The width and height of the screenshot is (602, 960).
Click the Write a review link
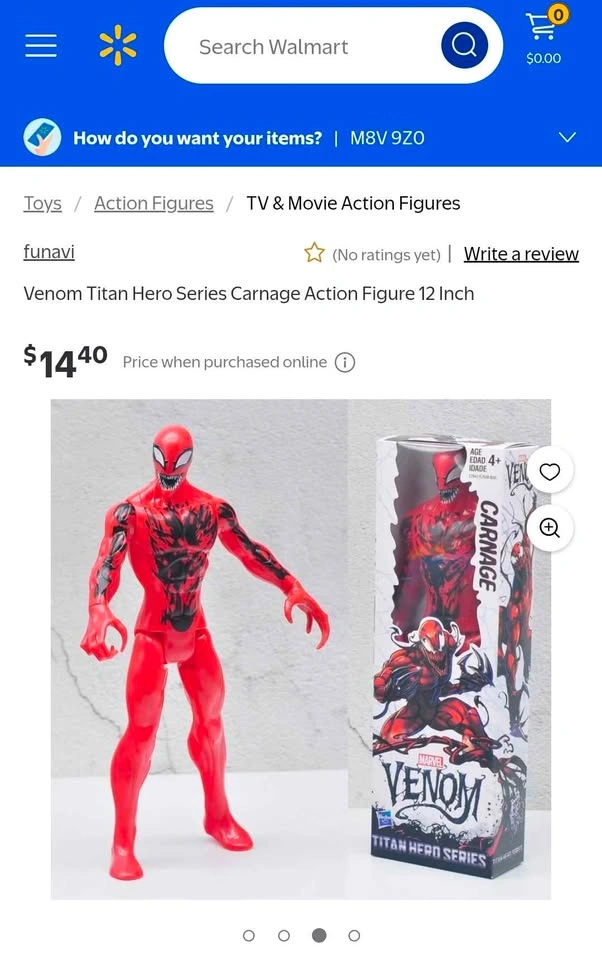click(521, 253)
